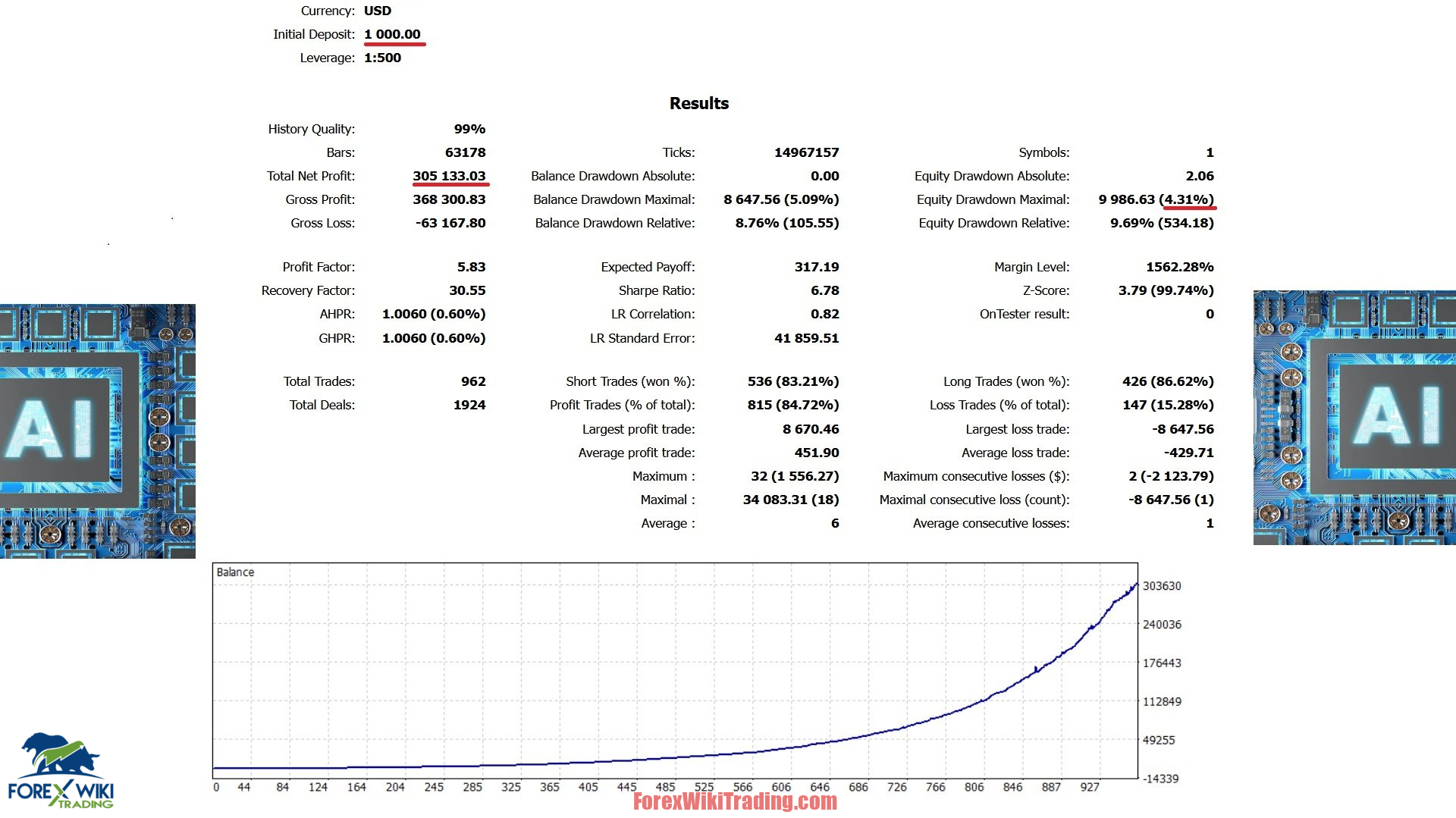Screen dimensions: 1456x818
Task: Select the Total Net Profit value 305 133.03
Action: (x=449, y=176)
